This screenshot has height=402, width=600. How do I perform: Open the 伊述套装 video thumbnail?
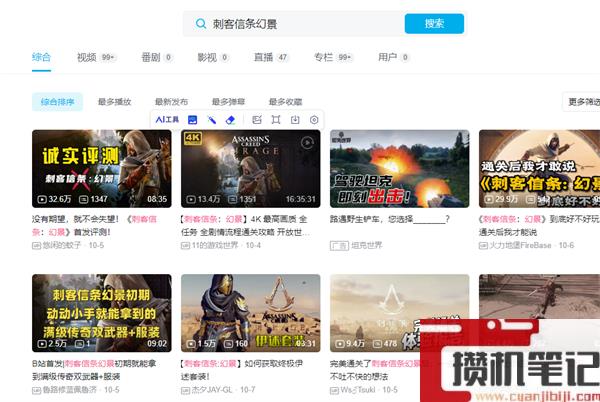[251, 313]
